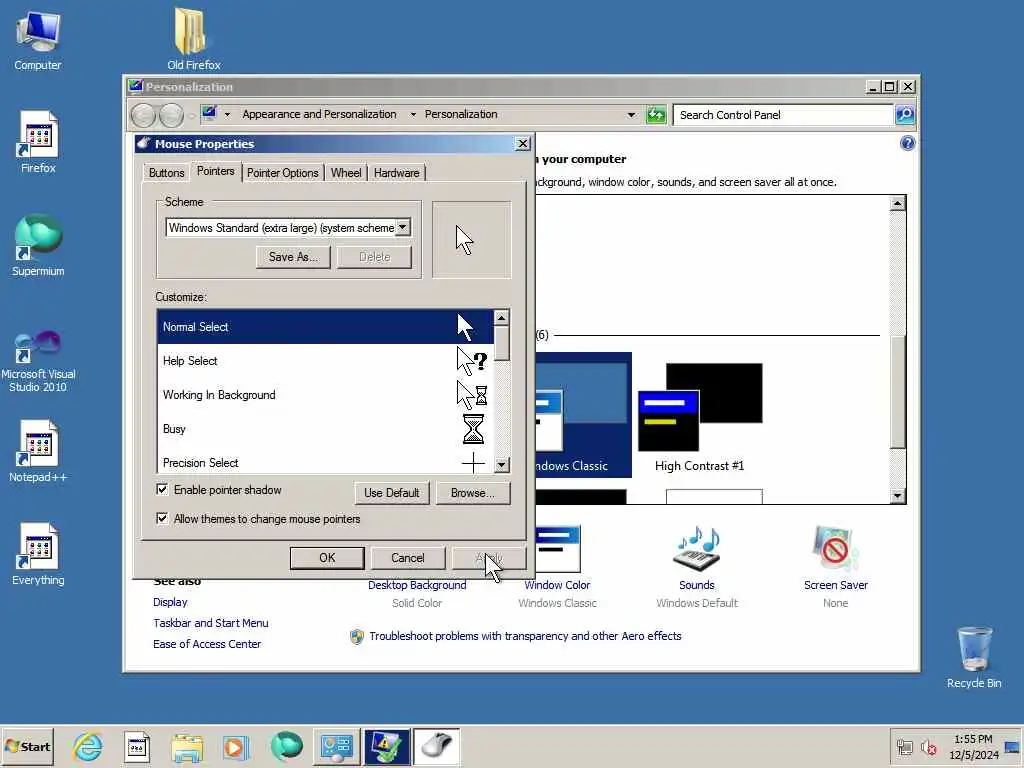
Task: Click the Show desktop tray icon
Action: click(1012, 747)
